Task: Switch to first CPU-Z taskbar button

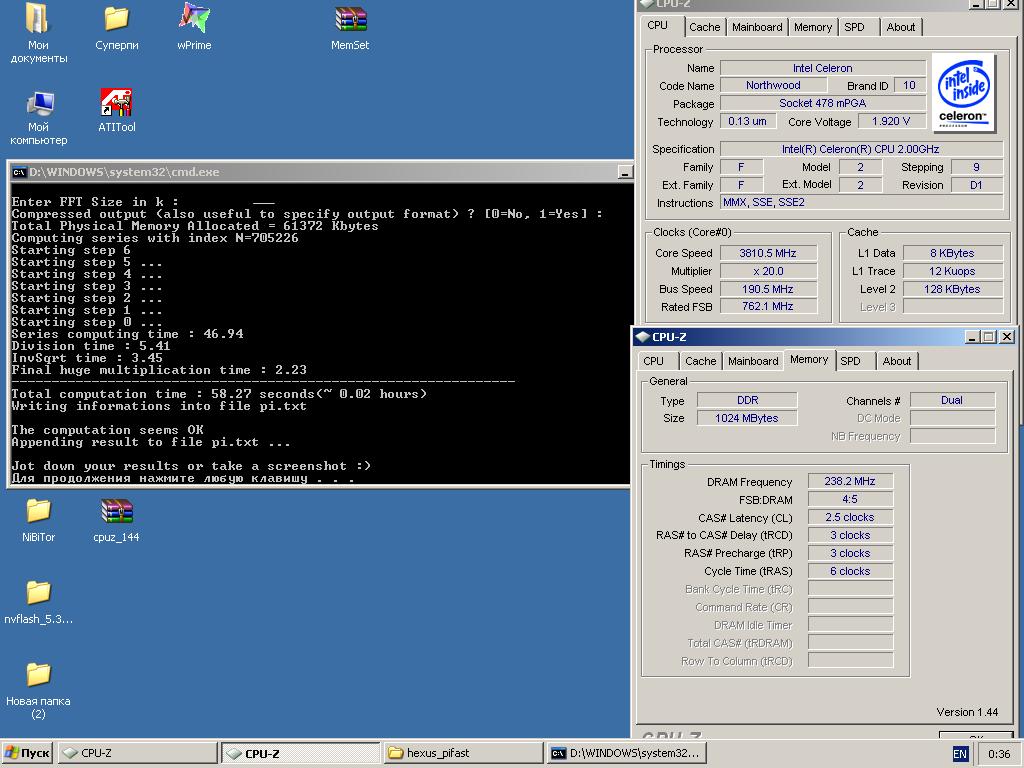Action: pos(137,753)
